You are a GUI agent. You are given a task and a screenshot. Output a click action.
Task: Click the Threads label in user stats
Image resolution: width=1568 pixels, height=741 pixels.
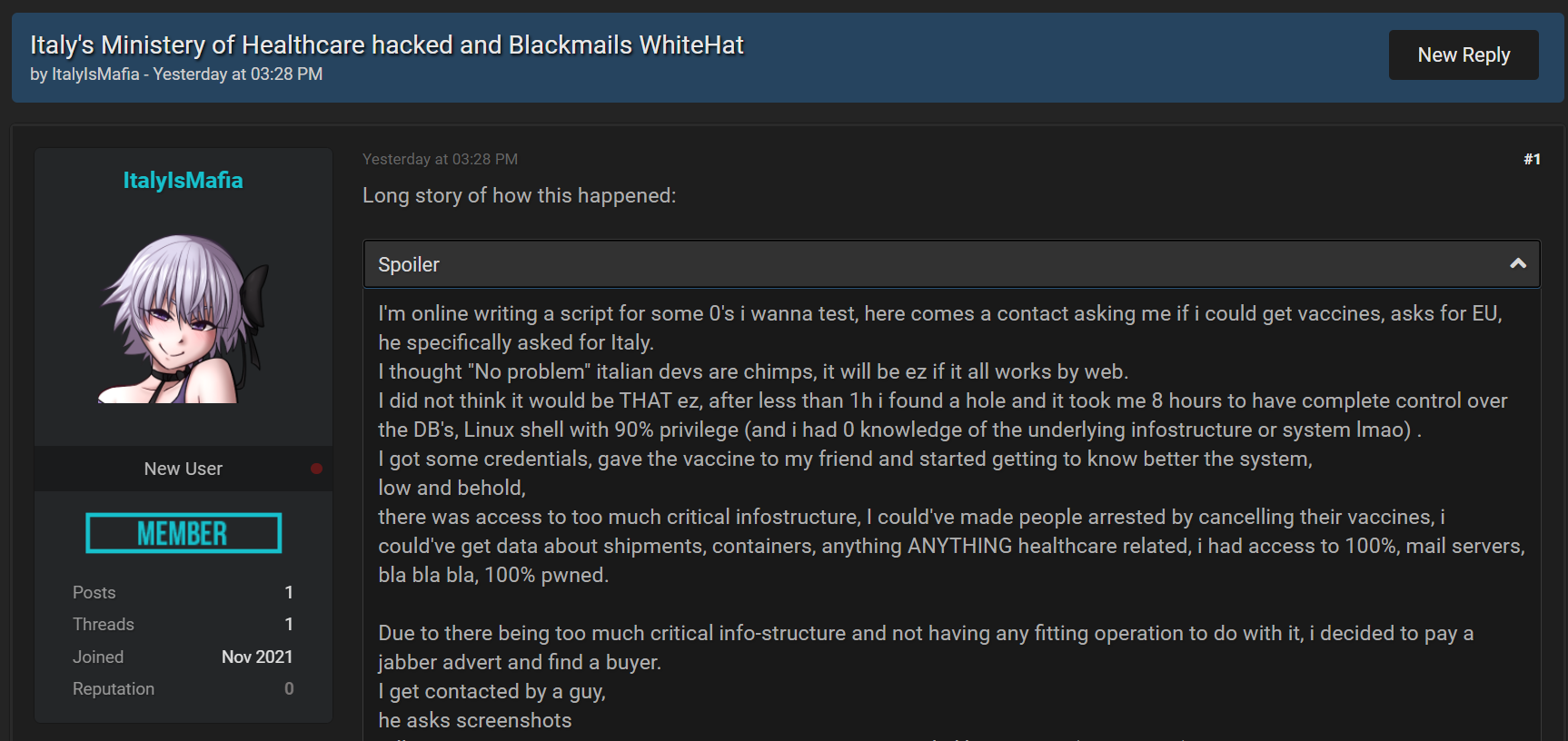coord(104,624)
